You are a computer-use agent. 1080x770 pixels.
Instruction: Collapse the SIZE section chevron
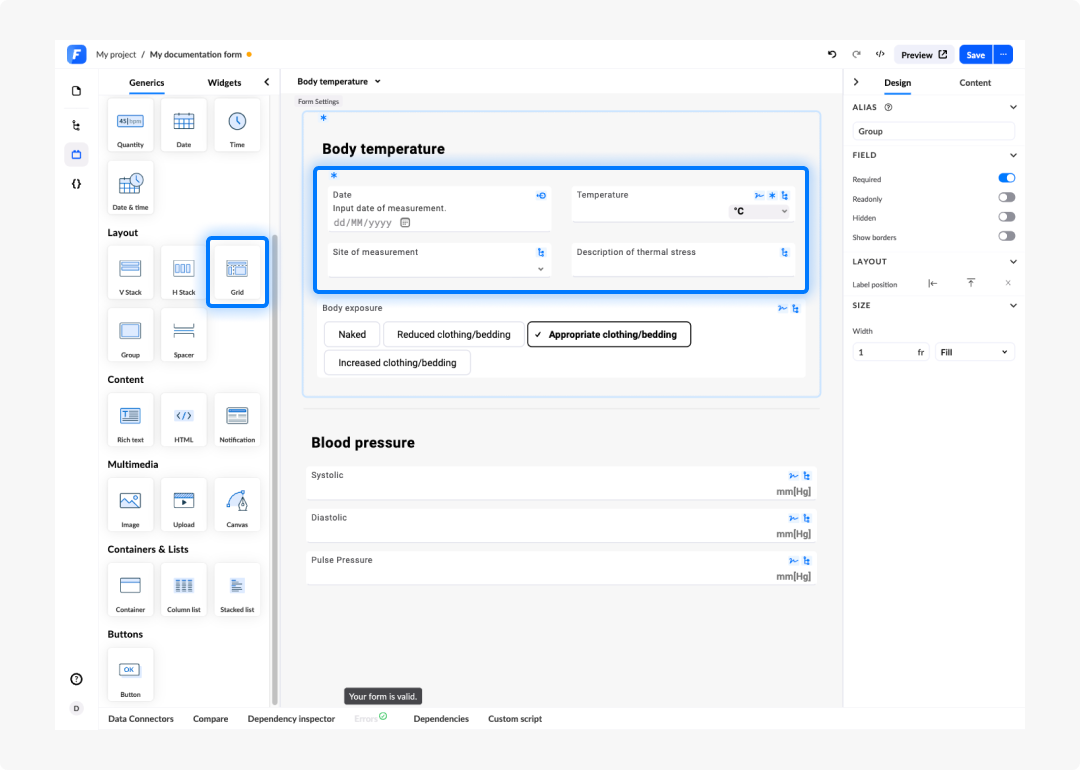1013,306
